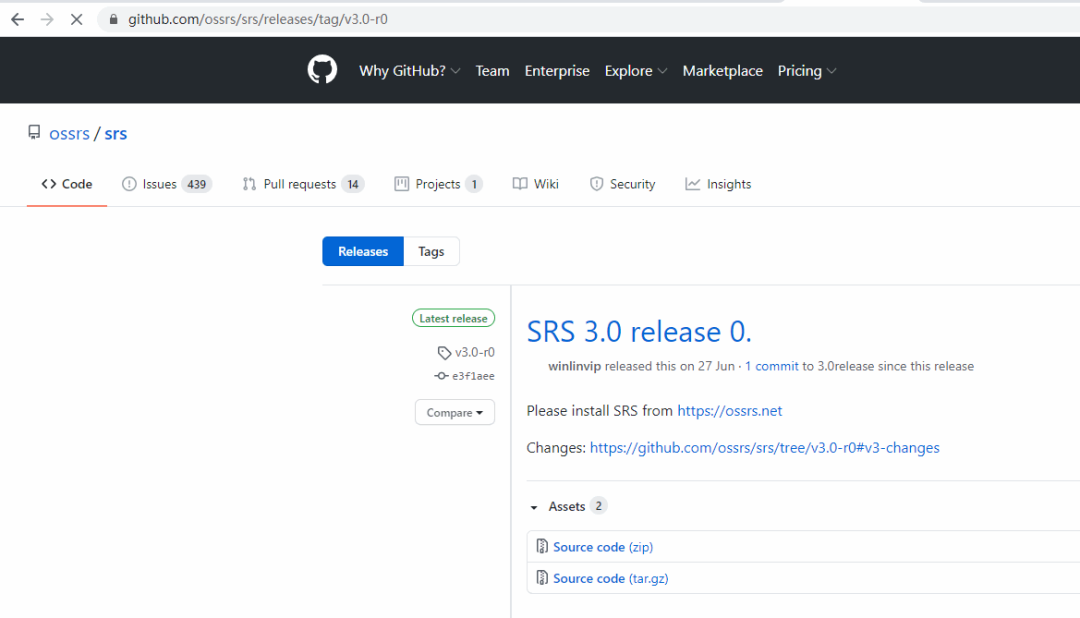Click the Assets count badge 2
This screenshot has height=618, width=1080.
tap(599, 506)
